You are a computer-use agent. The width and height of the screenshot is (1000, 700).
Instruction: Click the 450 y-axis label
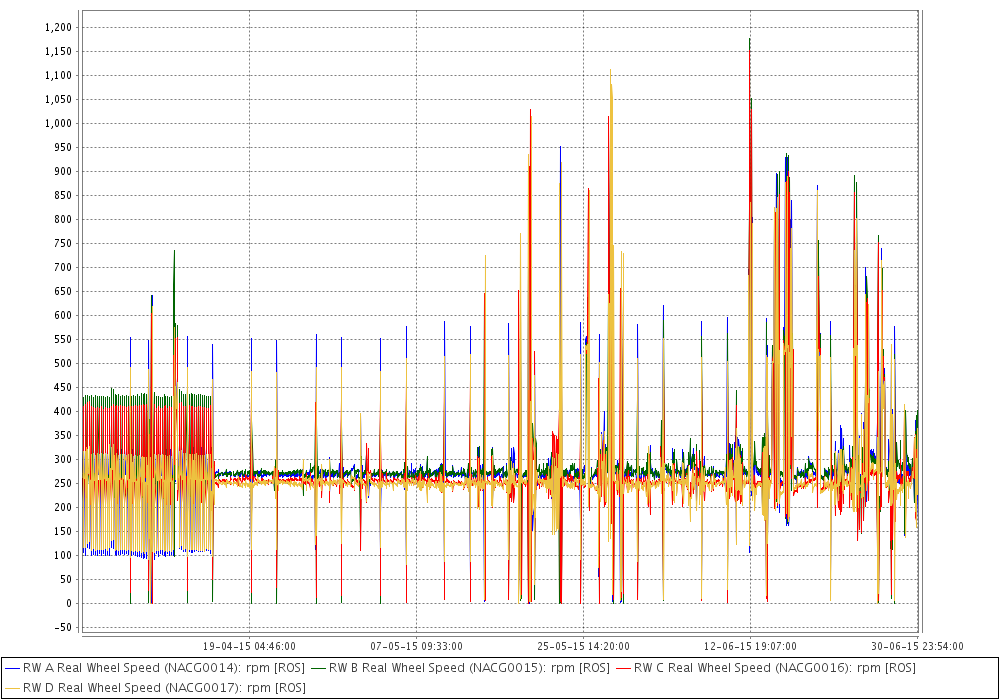[62, 388]
